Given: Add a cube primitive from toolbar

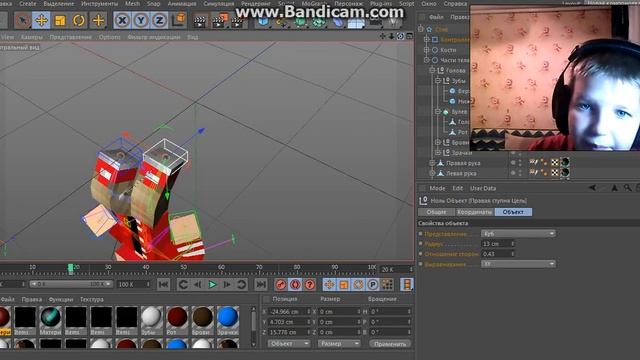Looking at the screenshot, I should pos(263,22).
